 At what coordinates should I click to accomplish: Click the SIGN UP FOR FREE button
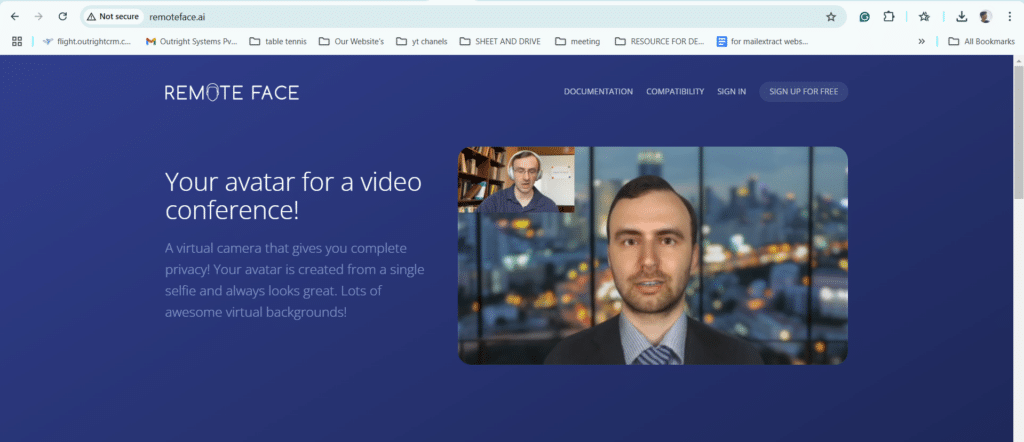pos(803,92)
